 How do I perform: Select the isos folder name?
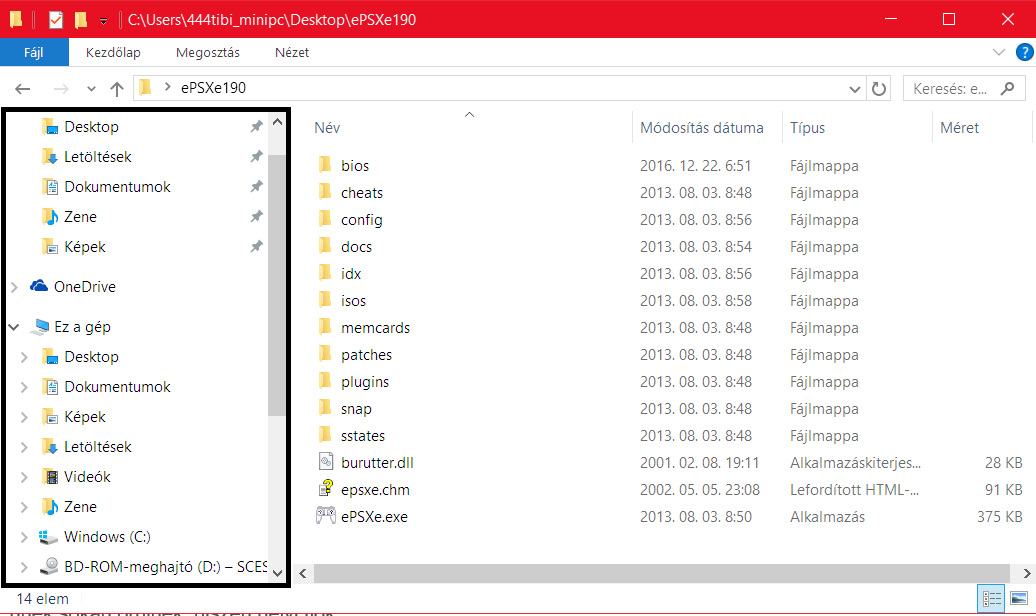point(353,301)
